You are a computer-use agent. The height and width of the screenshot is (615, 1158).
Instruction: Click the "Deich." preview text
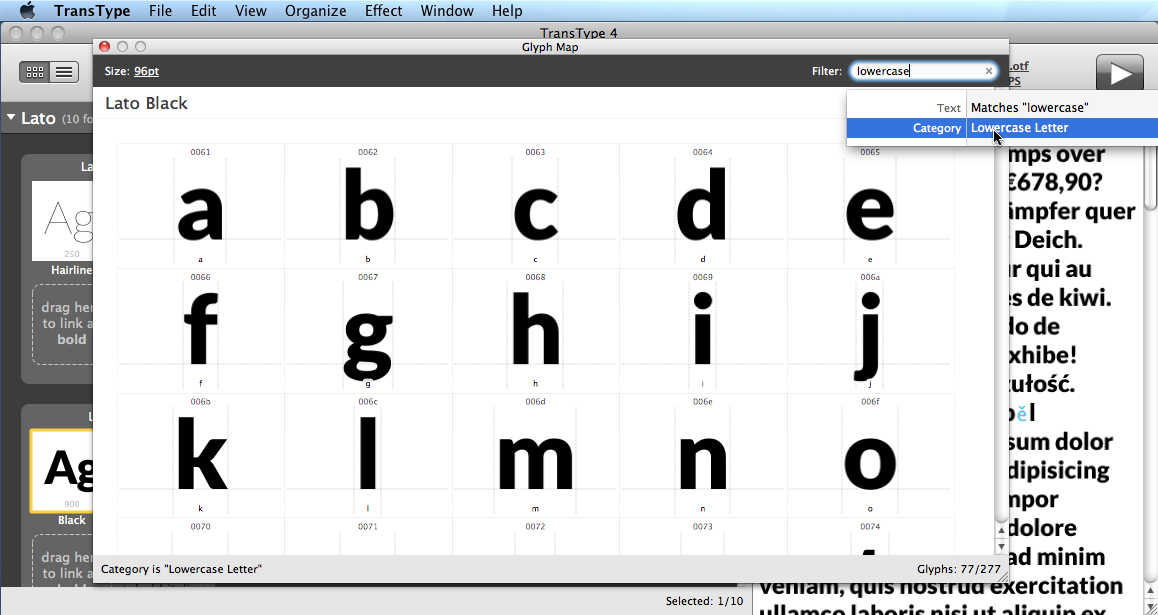pos(1049,240)
